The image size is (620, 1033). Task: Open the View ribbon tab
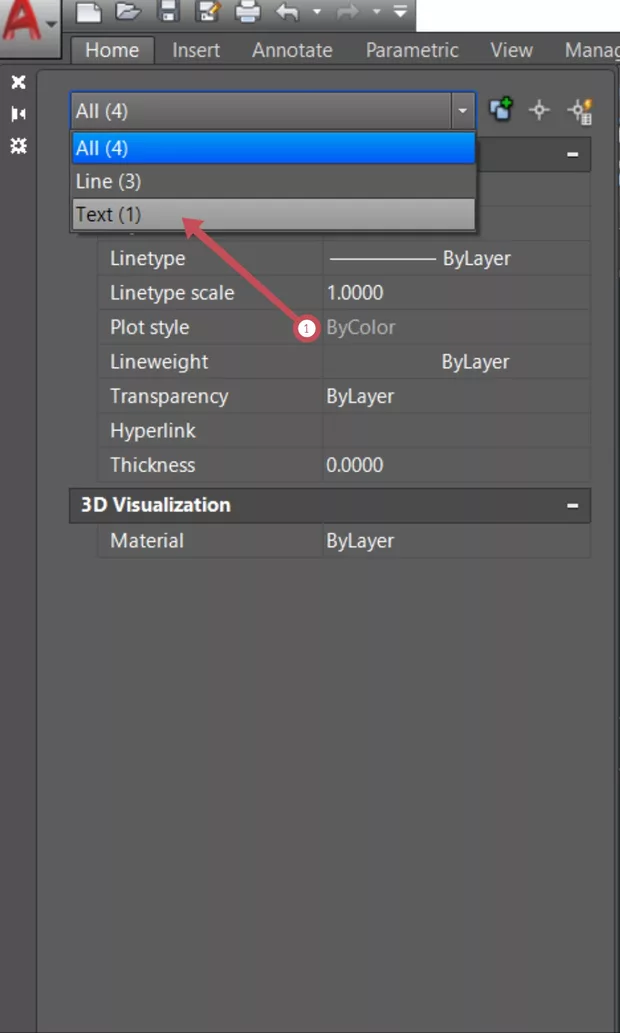click(511, 50)
